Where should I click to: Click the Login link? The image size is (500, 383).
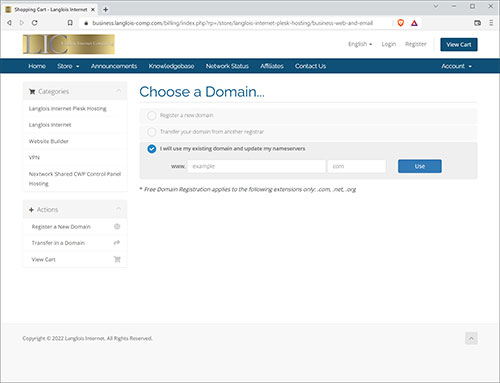coord(389,44)
